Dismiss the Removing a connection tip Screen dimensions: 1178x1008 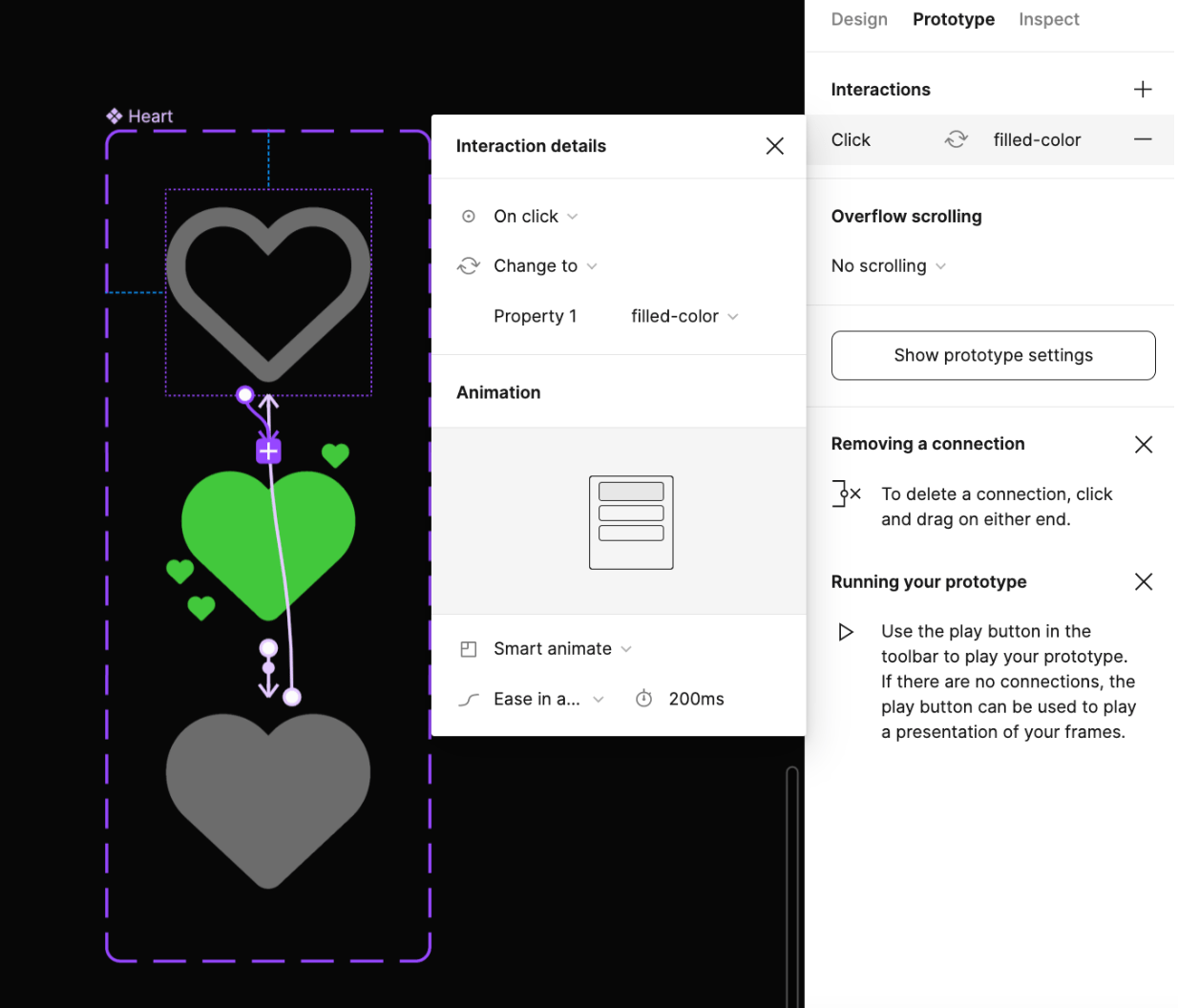pos(1143,444)
